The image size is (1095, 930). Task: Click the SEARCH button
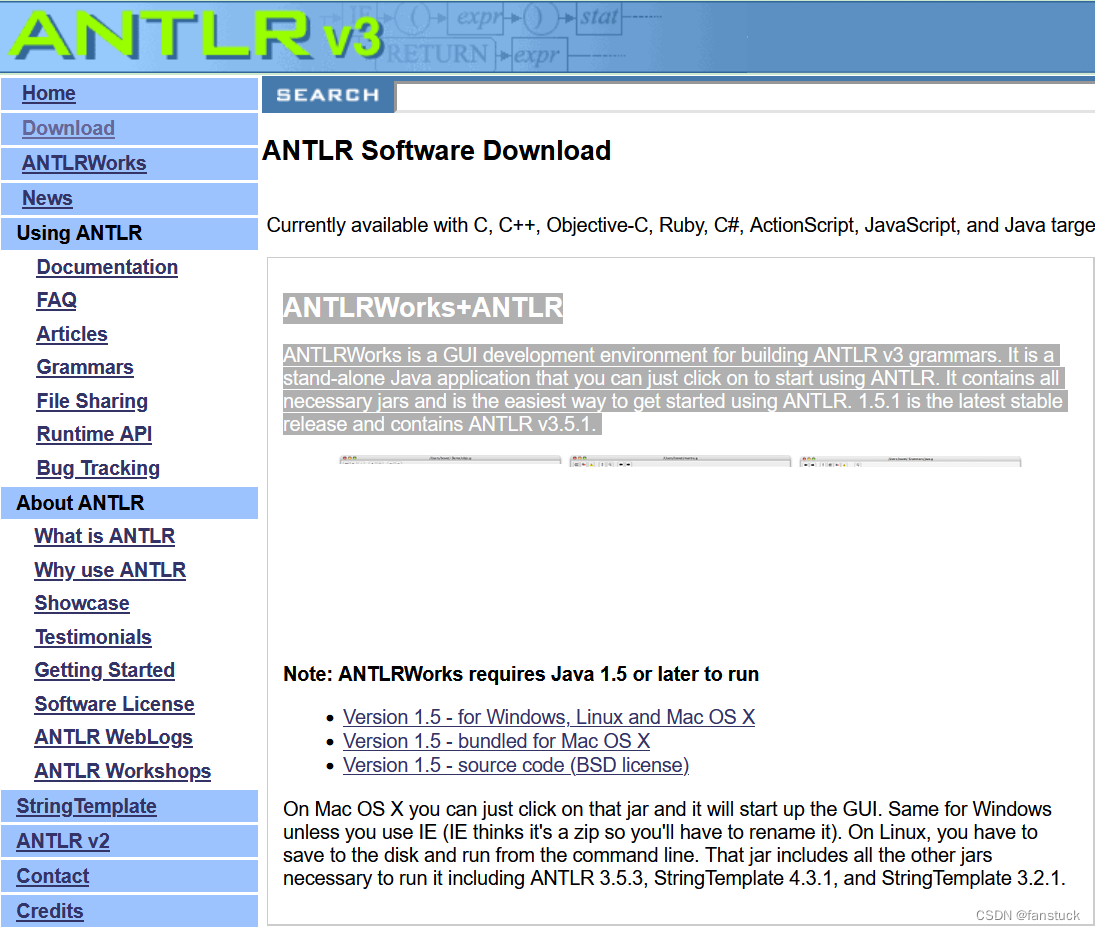[x=328, y=95]
